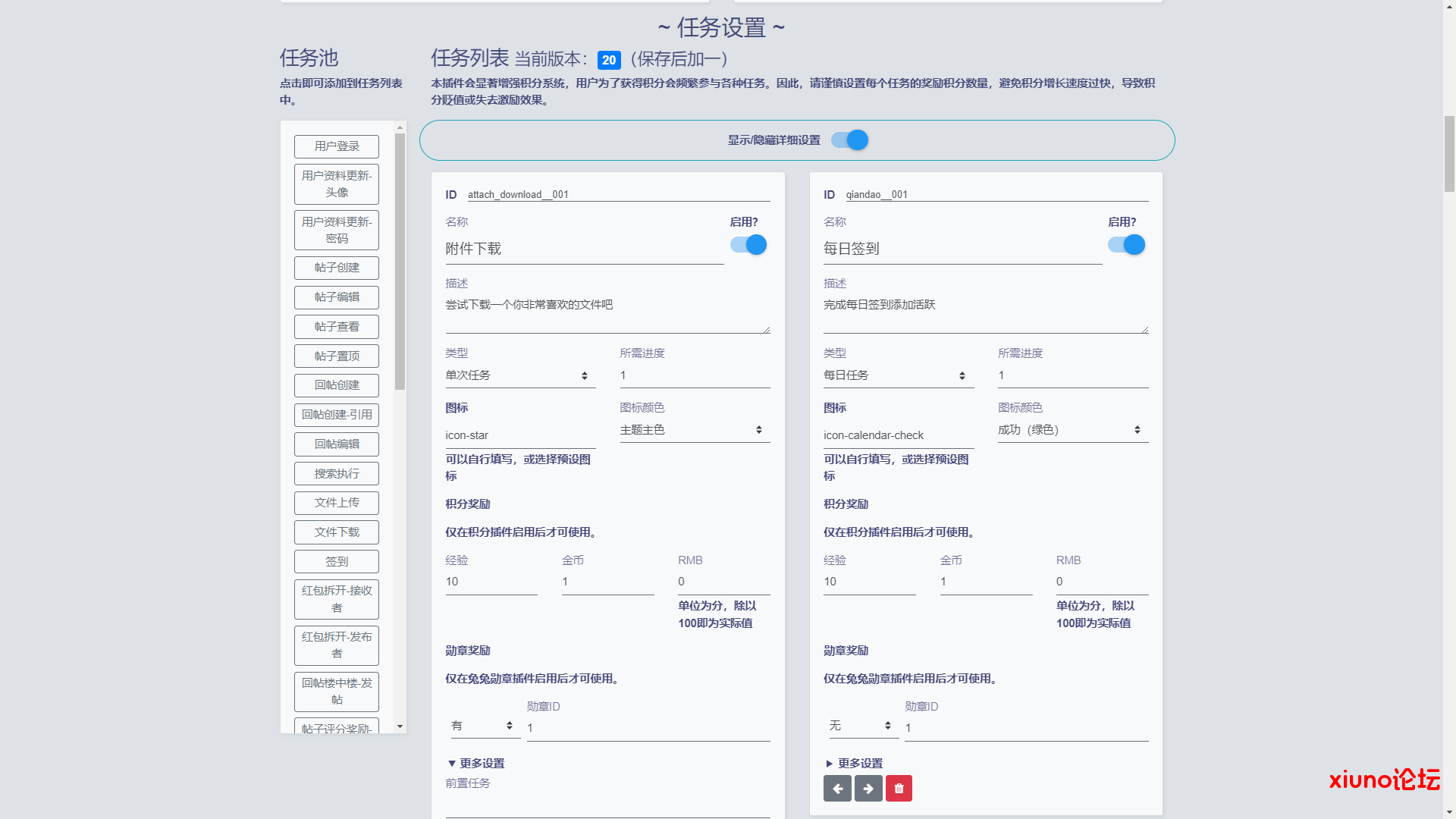Click the task pool scrollbar thumb
Image resolution: width=1456 pixels, height=819 pixels.
coord(400,262)
